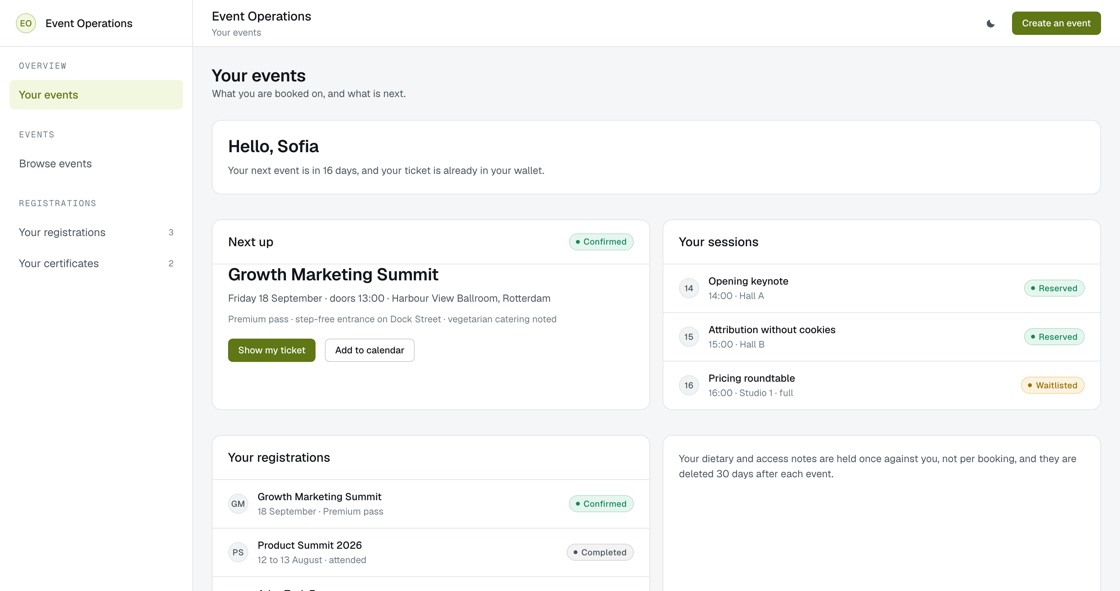Click the "Premium pass" access notes line
1120x591 pixels.
click(392, 319)
